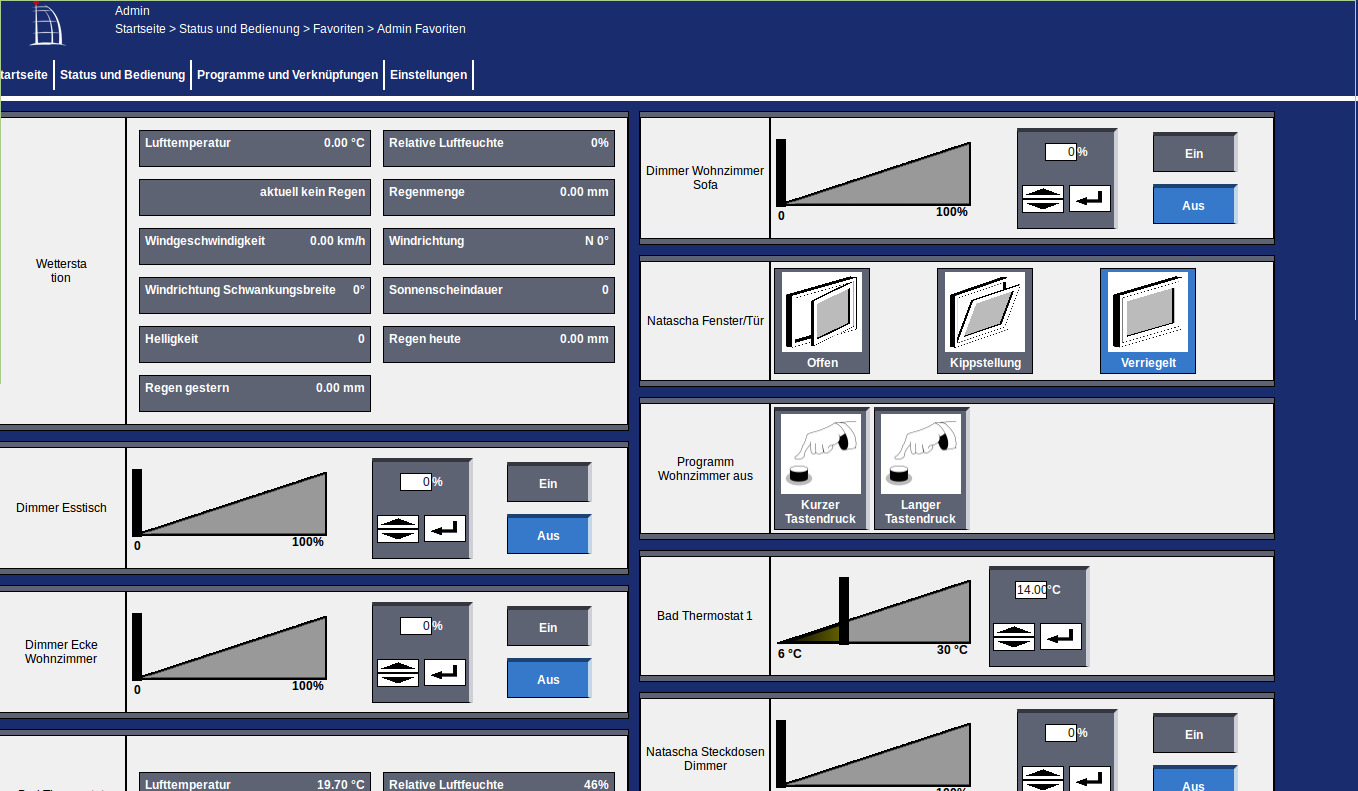Focus the Dimmer Esstisch percent input field
This screenshot has height=791, width=1358.
(x=416, y=482)
